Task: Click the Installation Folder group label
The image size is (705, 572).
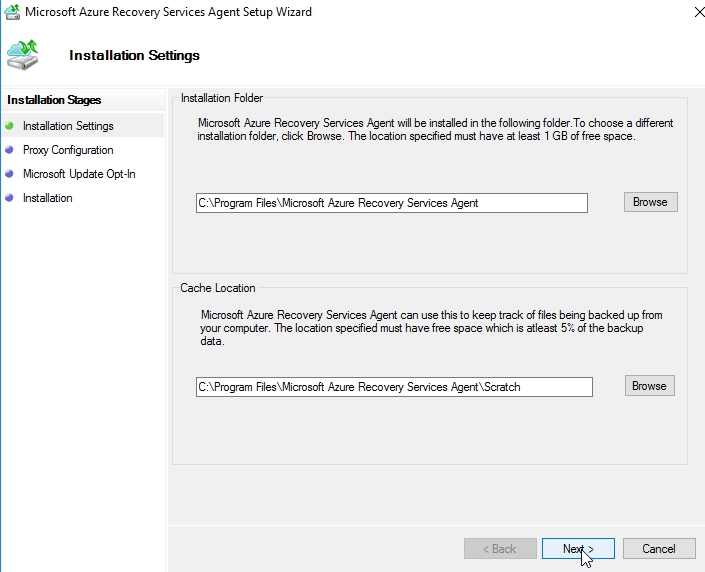Action: click(x=222, y=98)
